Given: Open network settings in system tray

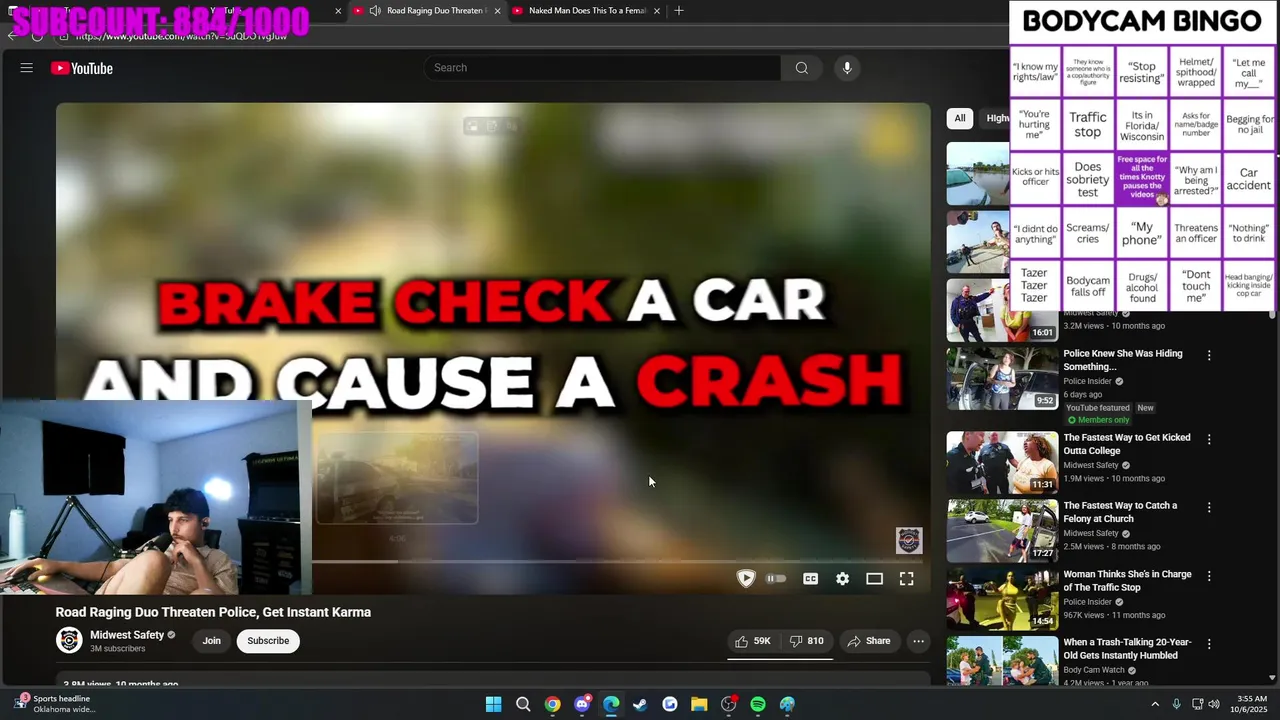Looking at the screenshot, I should pyautogui.click(x=1198, y=704).
